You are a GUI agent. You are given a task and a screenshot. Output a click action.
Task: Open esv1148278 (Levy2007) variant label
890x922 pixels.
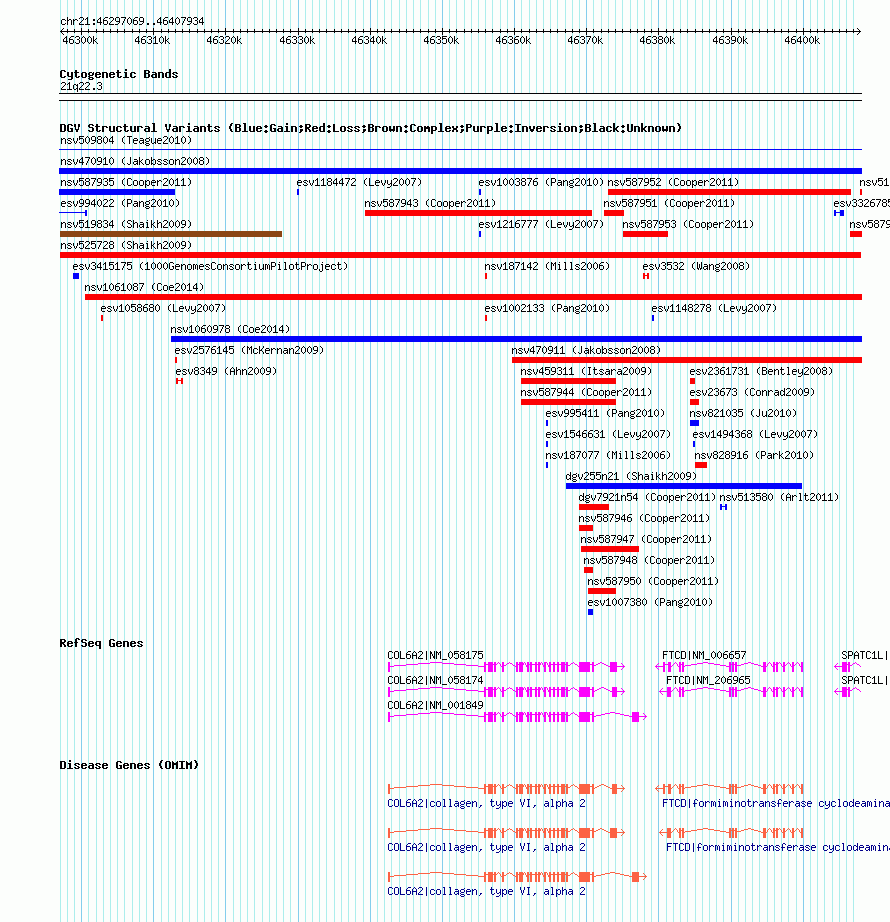tap(714, 309)
